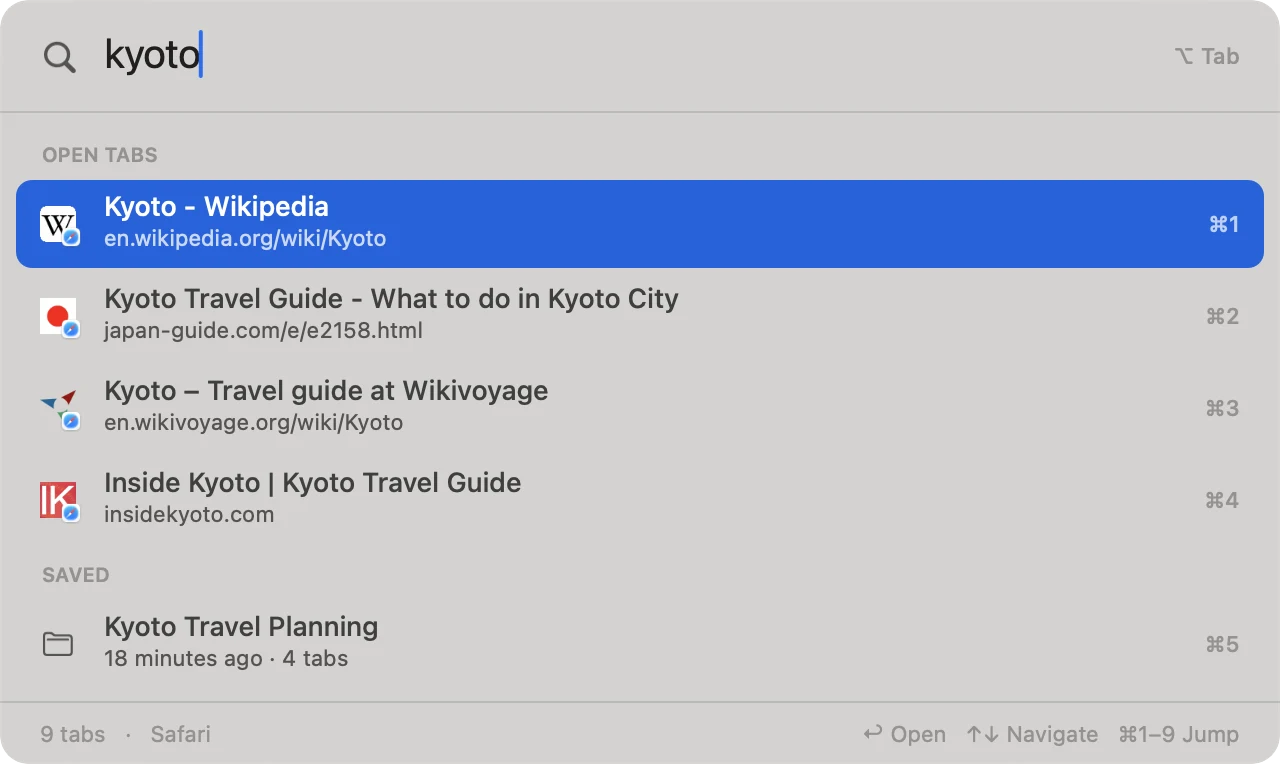Screen dimensions: 1280x764
Task: Click the Safari label in the footer
Action: click(181, 734)
